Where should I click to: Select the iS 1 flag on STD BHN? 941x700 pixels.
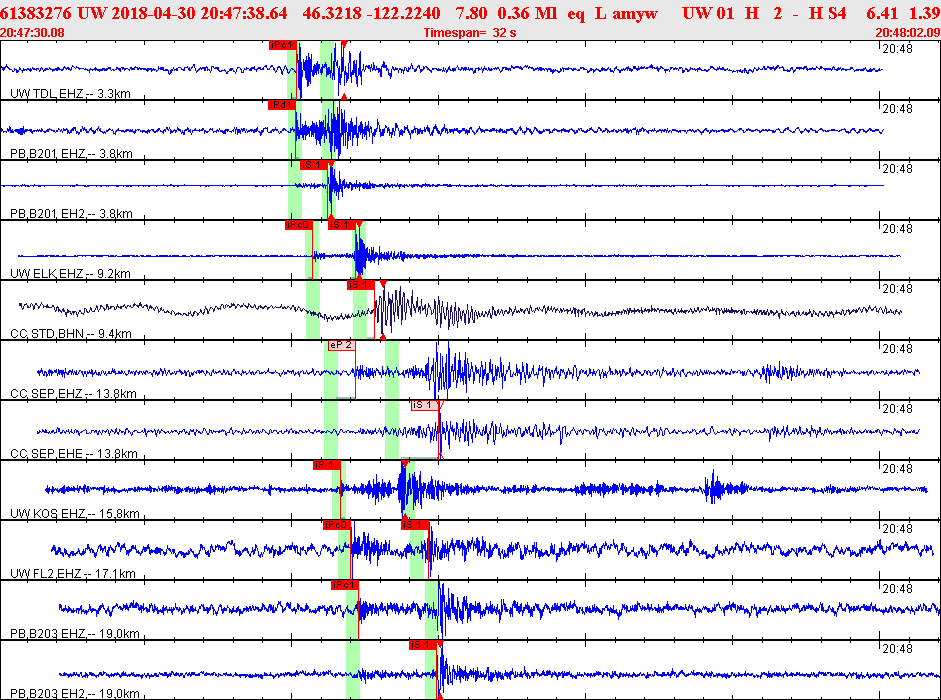pos(361,285)
